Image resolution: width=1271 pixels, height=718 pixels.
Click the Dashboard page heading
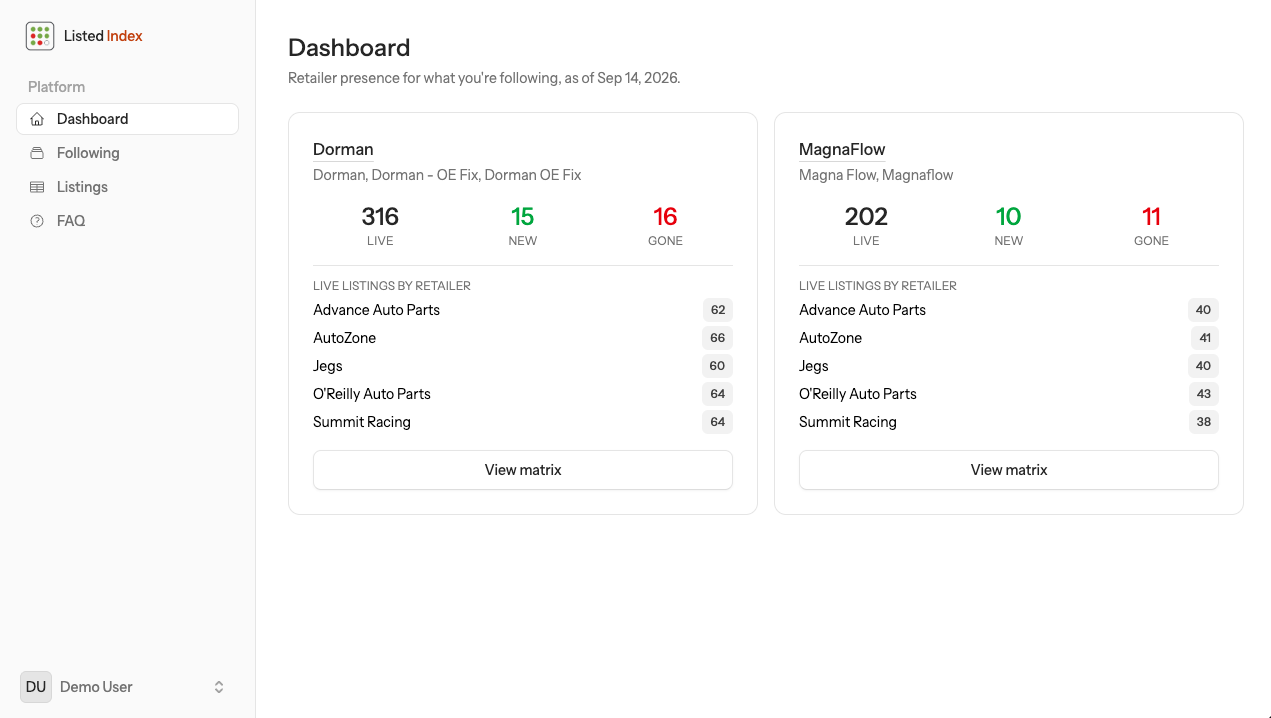point(349,48)
